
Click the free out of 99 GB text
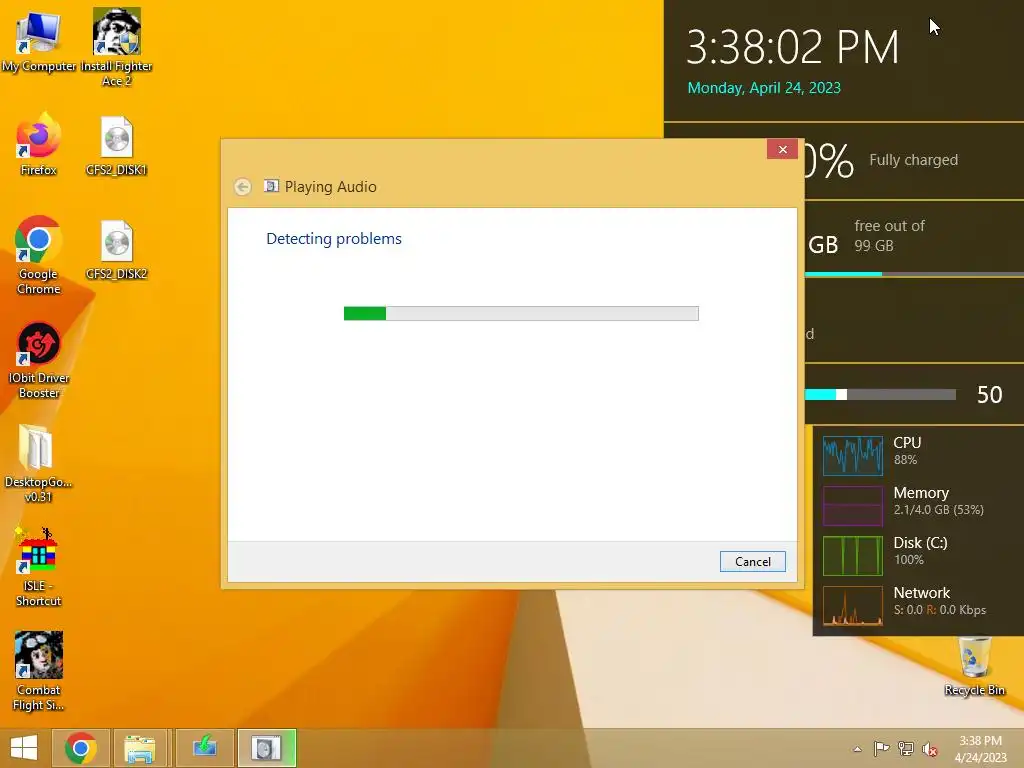[x=889, y=236]
